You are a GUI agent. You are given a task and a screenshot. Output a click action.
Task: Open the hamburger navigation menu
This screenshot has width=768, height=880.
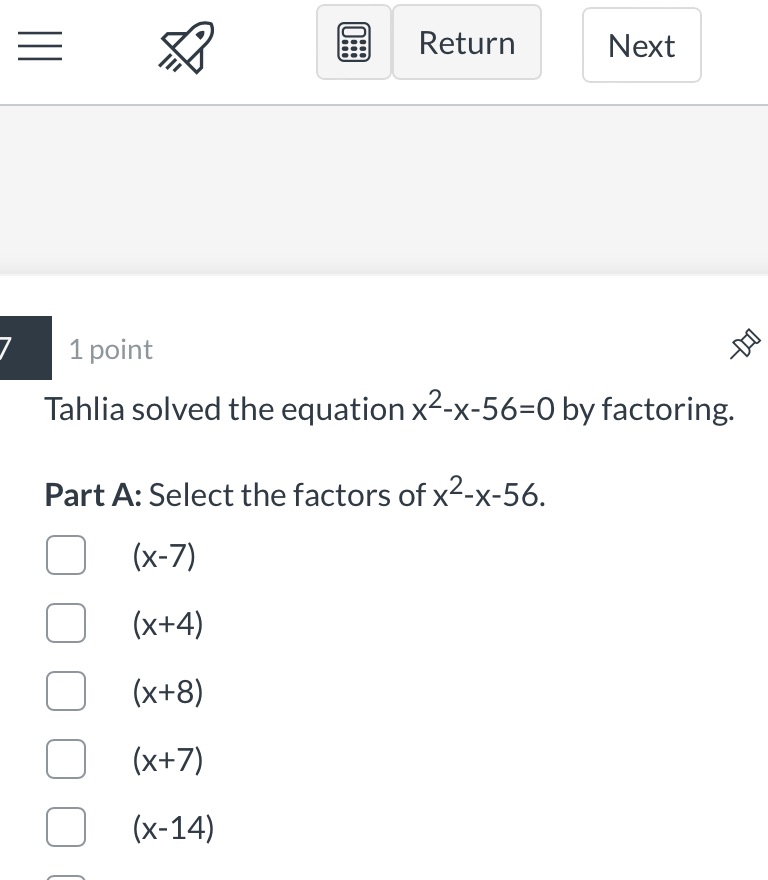point(40,47)
